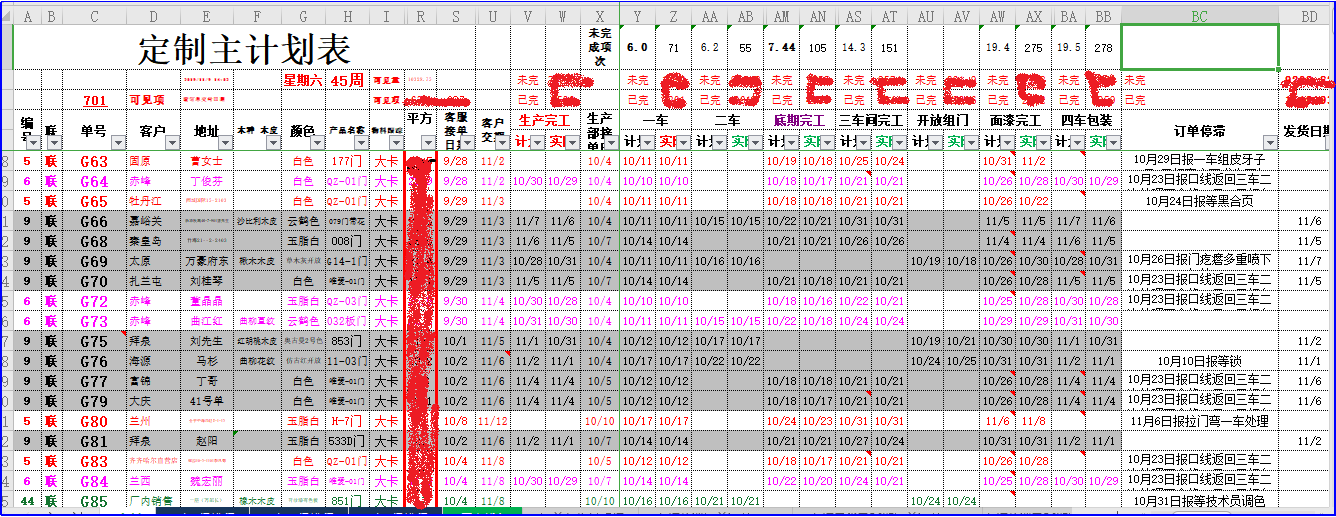Click the underlined 701 cell
This screenshot has height=517, width=1336.
(94, 100)
